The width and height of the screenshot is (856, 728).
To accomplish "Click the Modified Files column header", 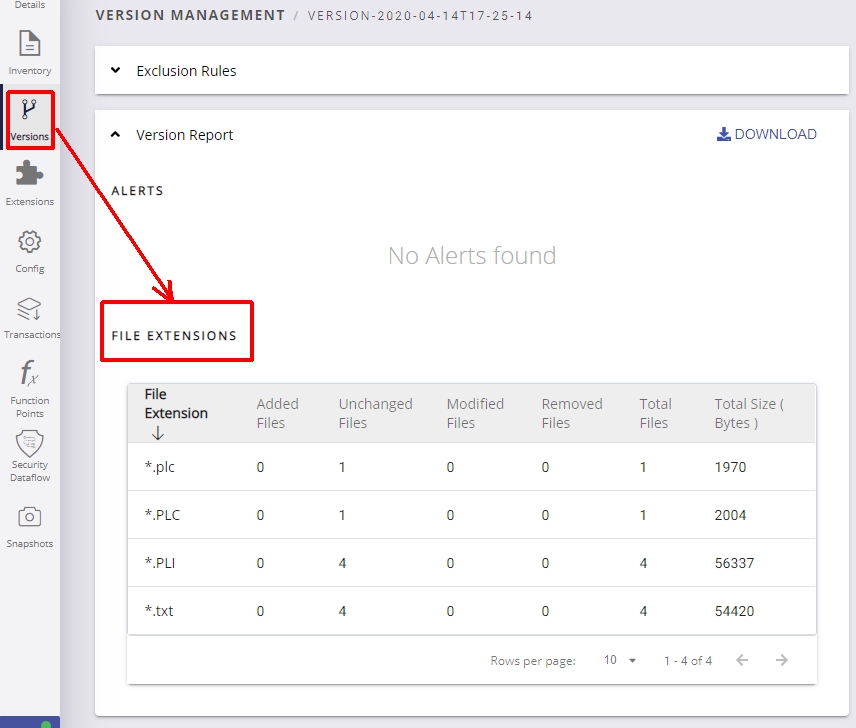I will (475, 413).
